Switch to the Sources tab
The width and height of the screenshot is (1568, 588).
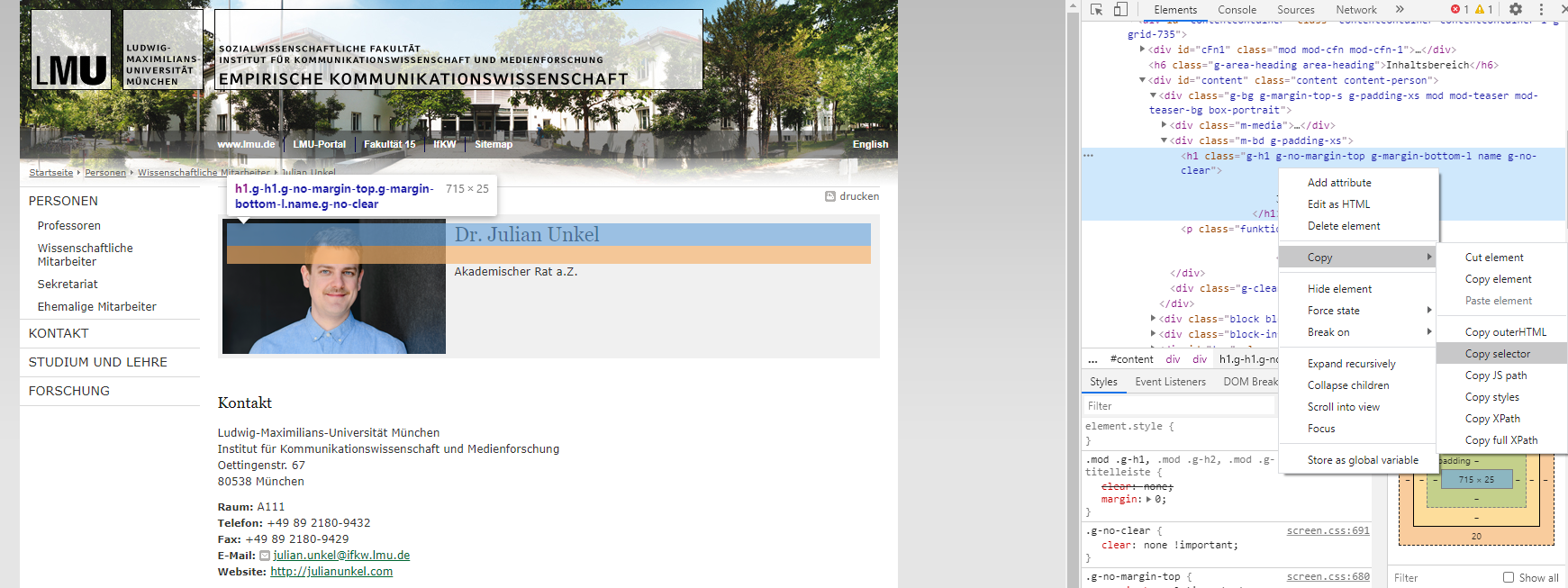click(1295, 10)
